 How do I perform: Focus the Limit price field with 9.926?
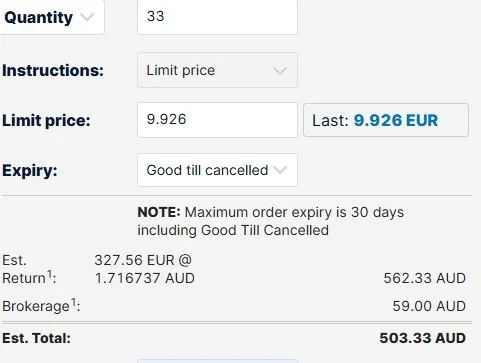(217, 120)
